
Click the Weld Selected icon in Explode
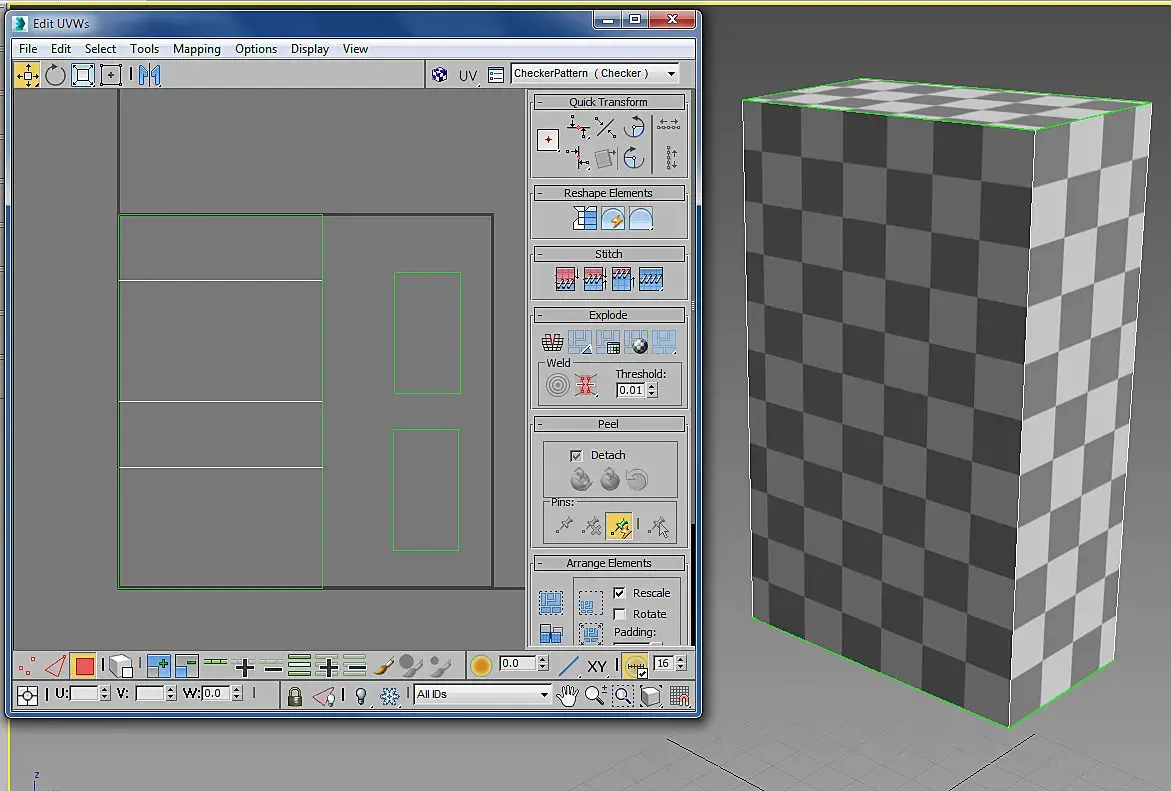click(588, 385)
